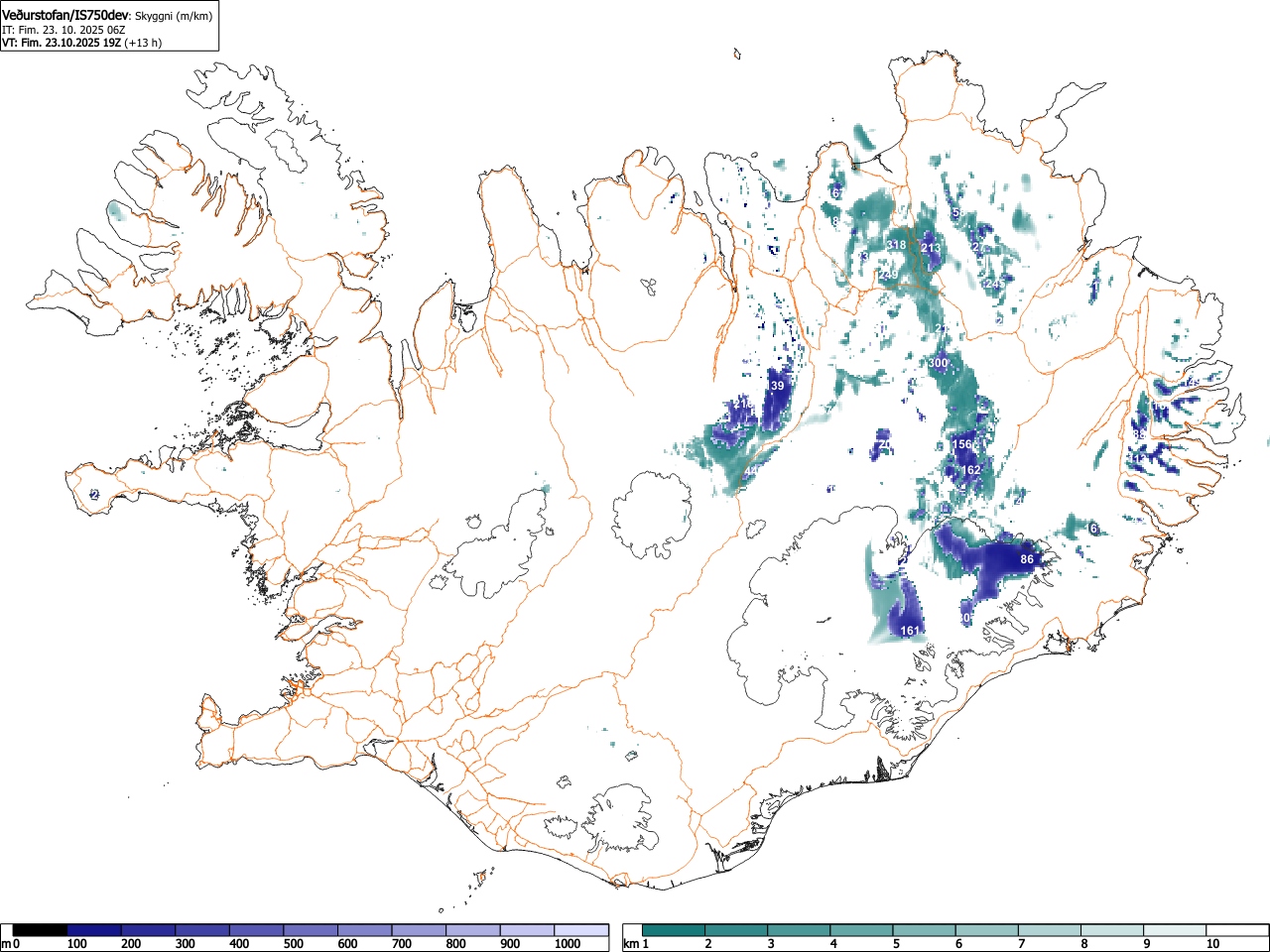Select the 6–7 km legend swatch
The image size is (1270, 952).
(x=987, y=930)
